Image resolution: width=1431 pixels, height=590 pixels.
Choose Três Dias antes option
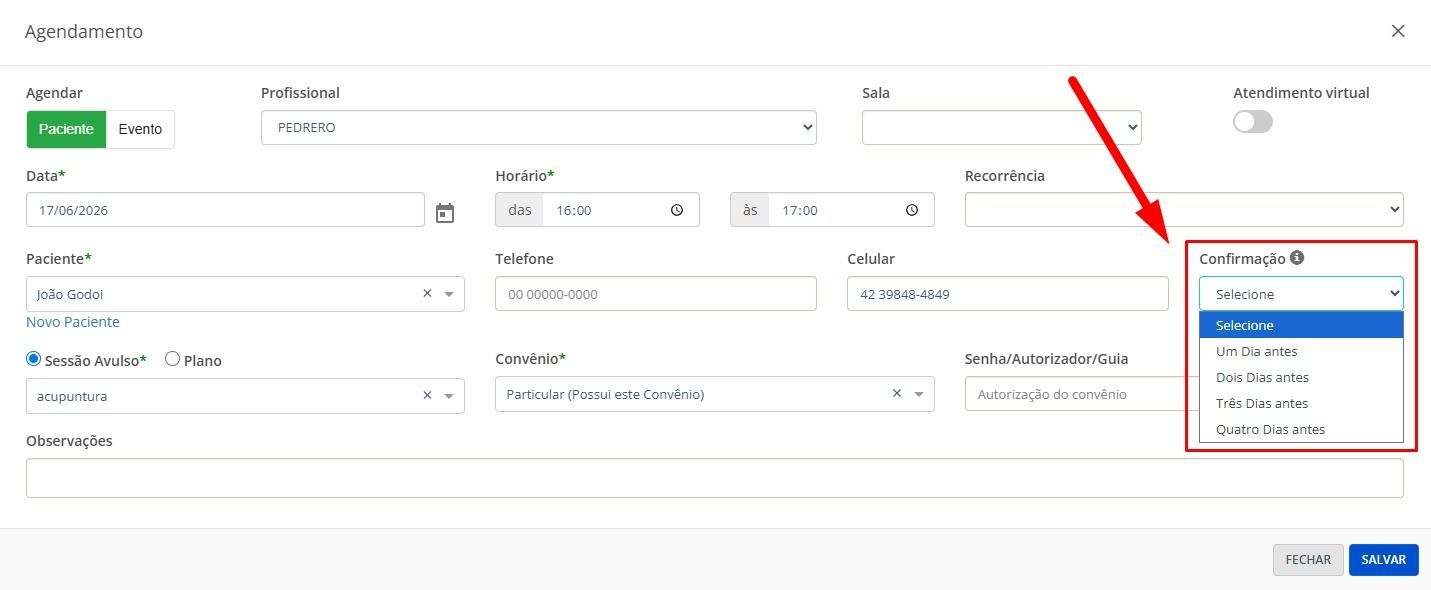tap(1301, 403)
